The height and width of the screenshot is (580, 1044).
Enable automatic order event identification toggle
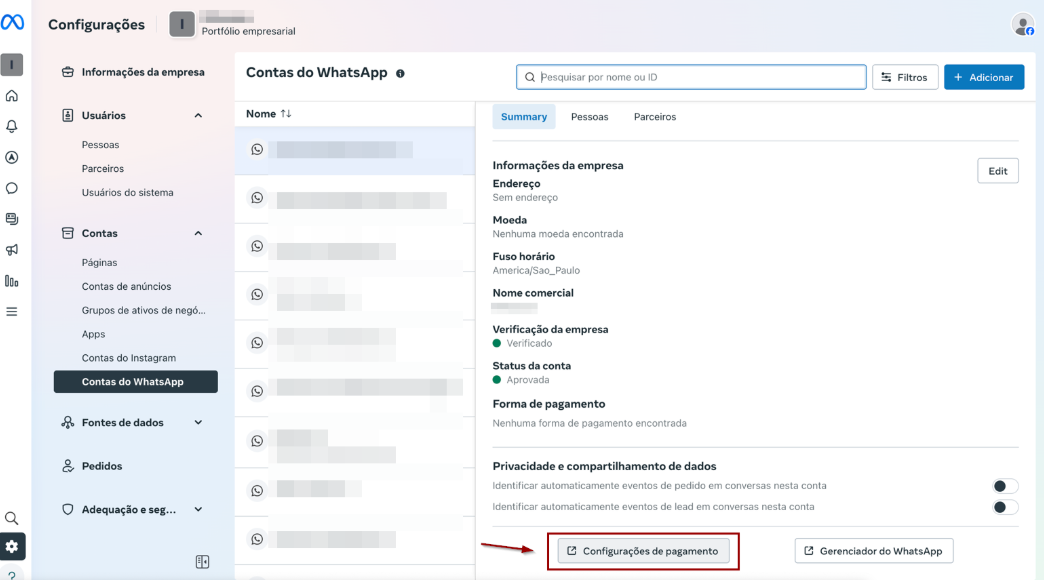click(1004, 486)
